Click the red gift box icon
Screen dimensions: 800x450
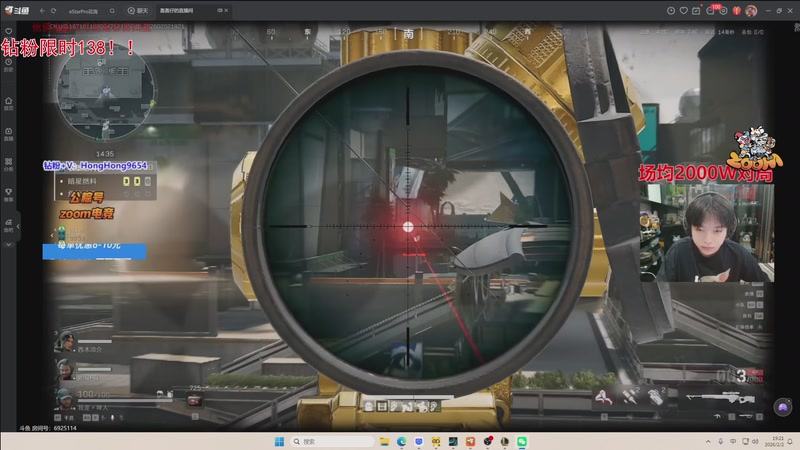point(737,11)
